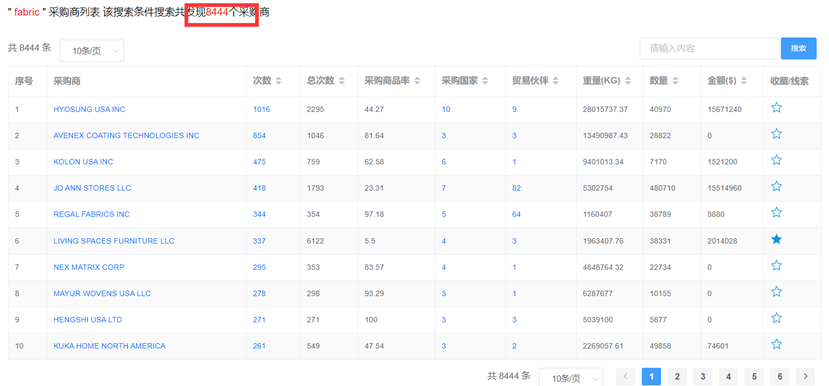Image resolution: width=829 pixels, height=386 pixels.
Task: Open the bottom 10条/页 page-size dropdown
Action: tap(571, 378)
